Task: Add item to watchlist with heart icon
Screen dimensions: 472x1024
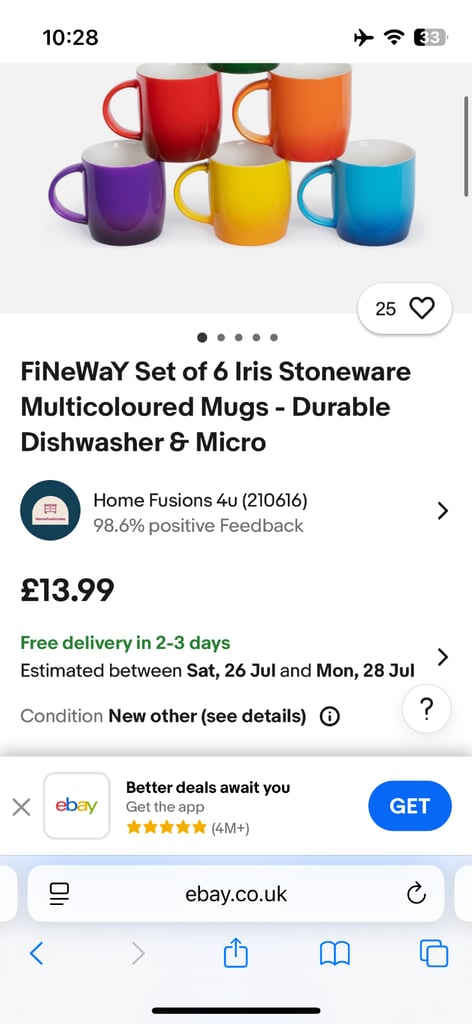Action: click(405, 308)
